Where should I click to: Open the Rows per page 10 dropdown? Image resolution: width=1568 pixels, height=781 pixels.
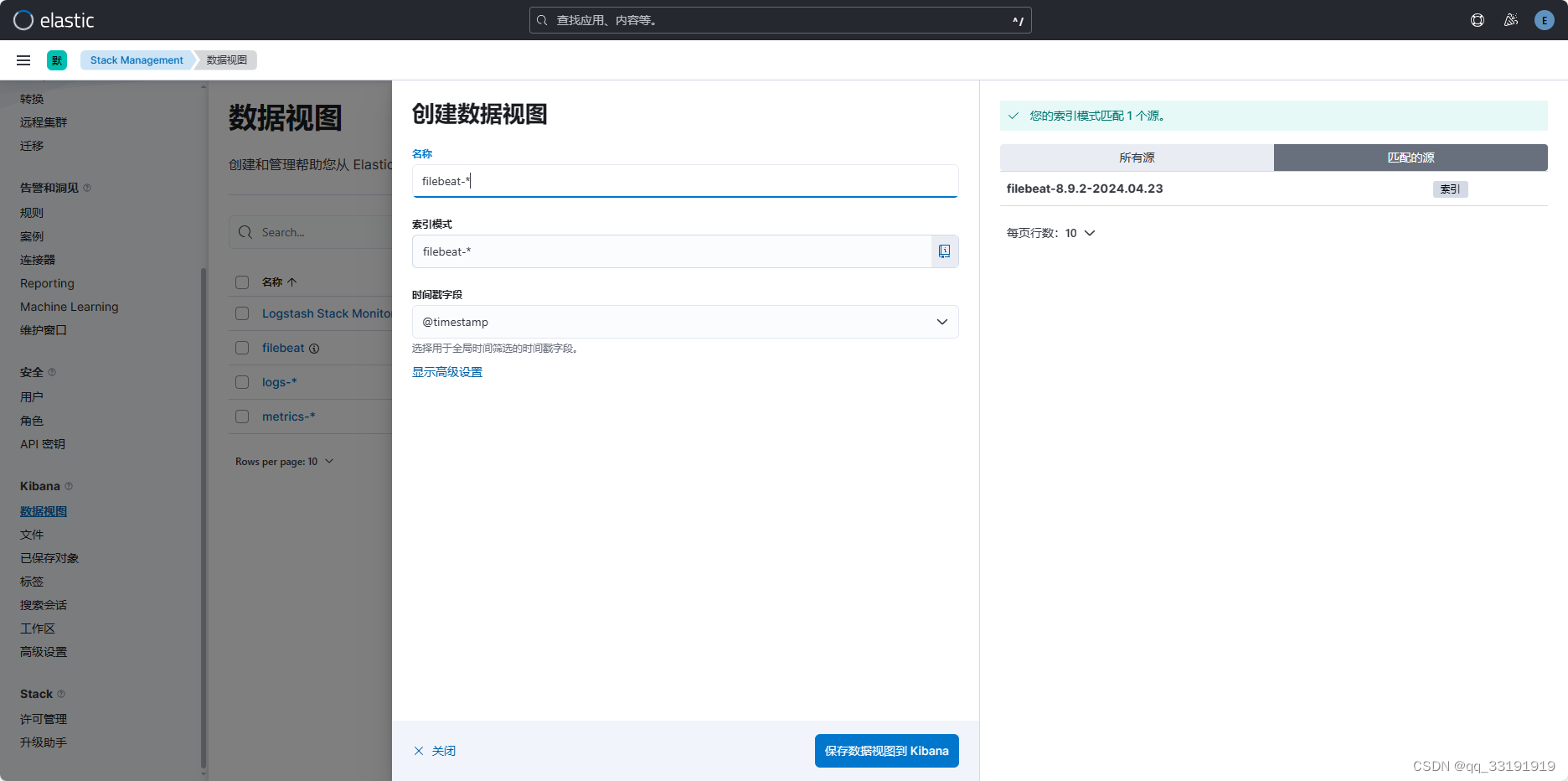point(285,461)
